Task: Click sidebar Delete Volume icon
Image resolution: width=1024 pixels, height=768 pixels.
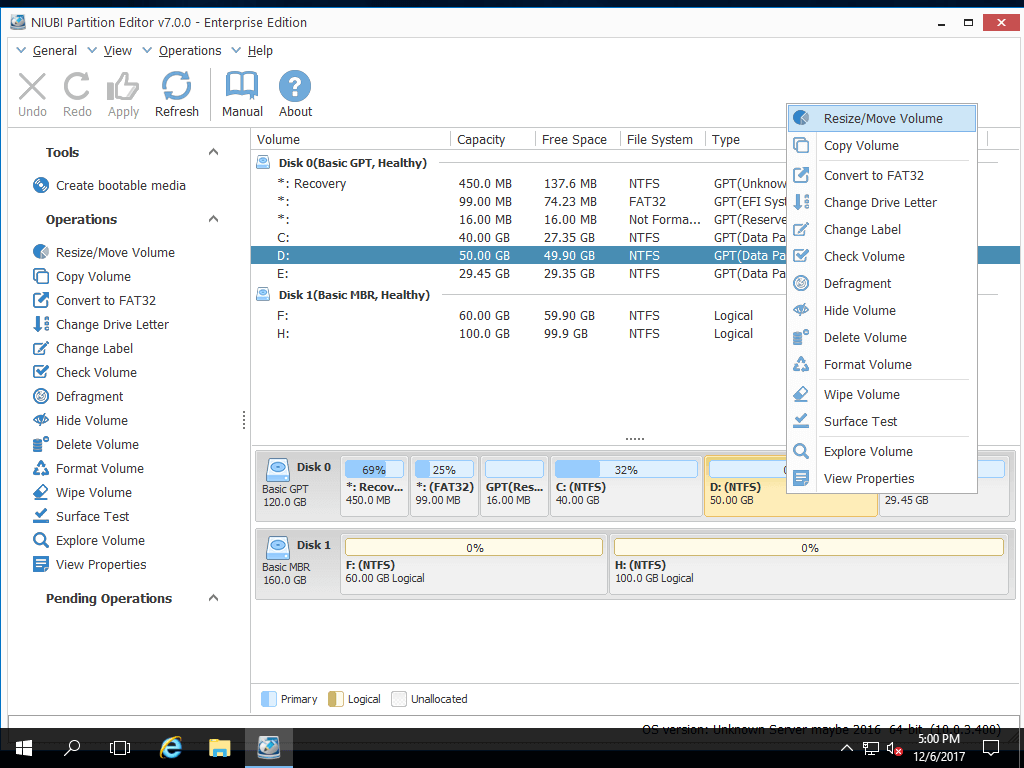Action: pos(40,445)
